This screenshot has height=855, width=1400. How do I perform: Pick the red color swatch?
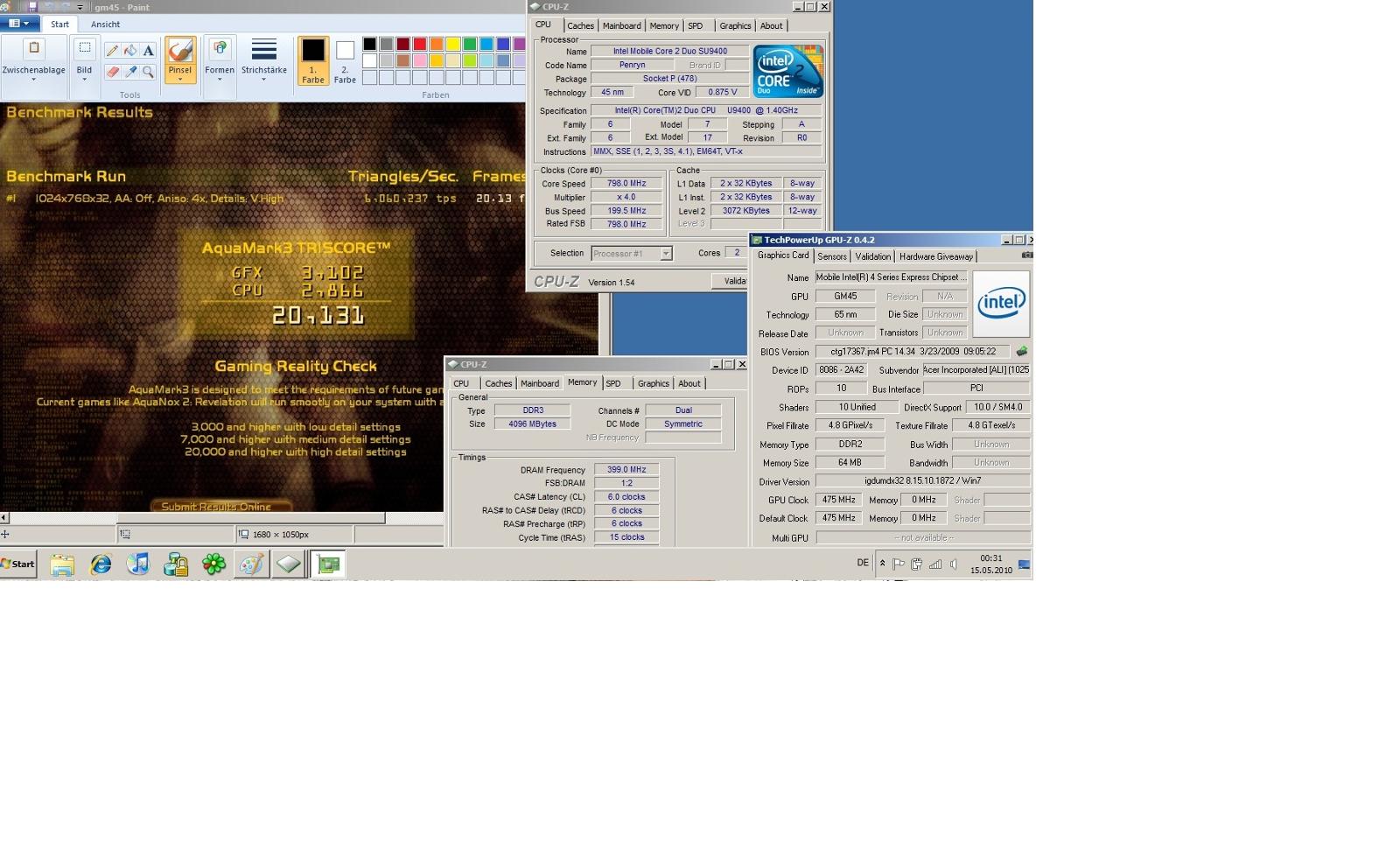[x=420, y=45]
